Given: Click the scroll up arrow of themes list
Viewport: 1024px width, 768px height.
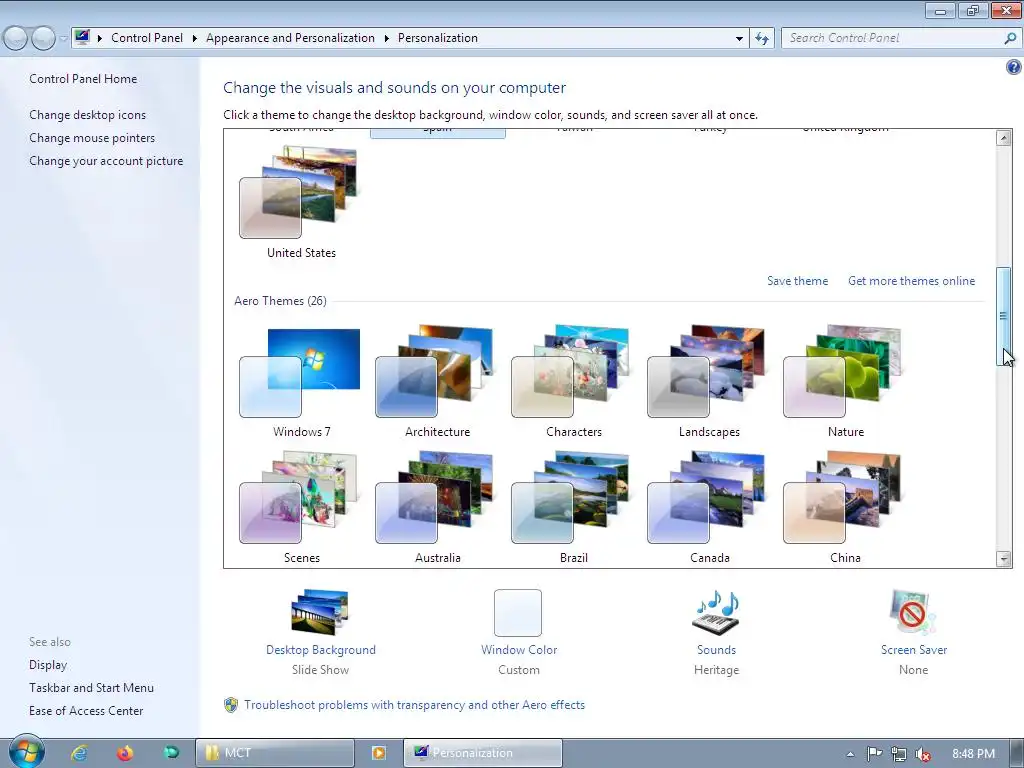Looking at the screenshot, I should 1003,138.
